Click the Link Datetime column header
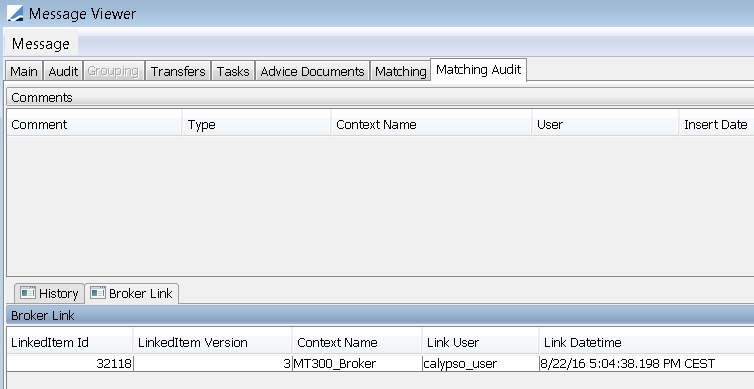Screen dimensions: 754x389 (647, 342)
